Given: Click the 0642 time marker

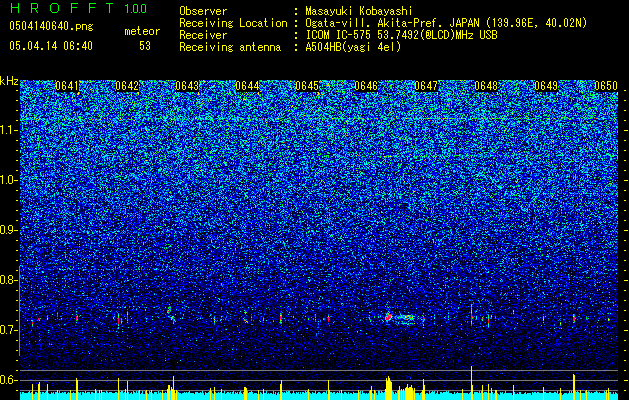Looking at the screenshot, I should (x=127, y=86).
